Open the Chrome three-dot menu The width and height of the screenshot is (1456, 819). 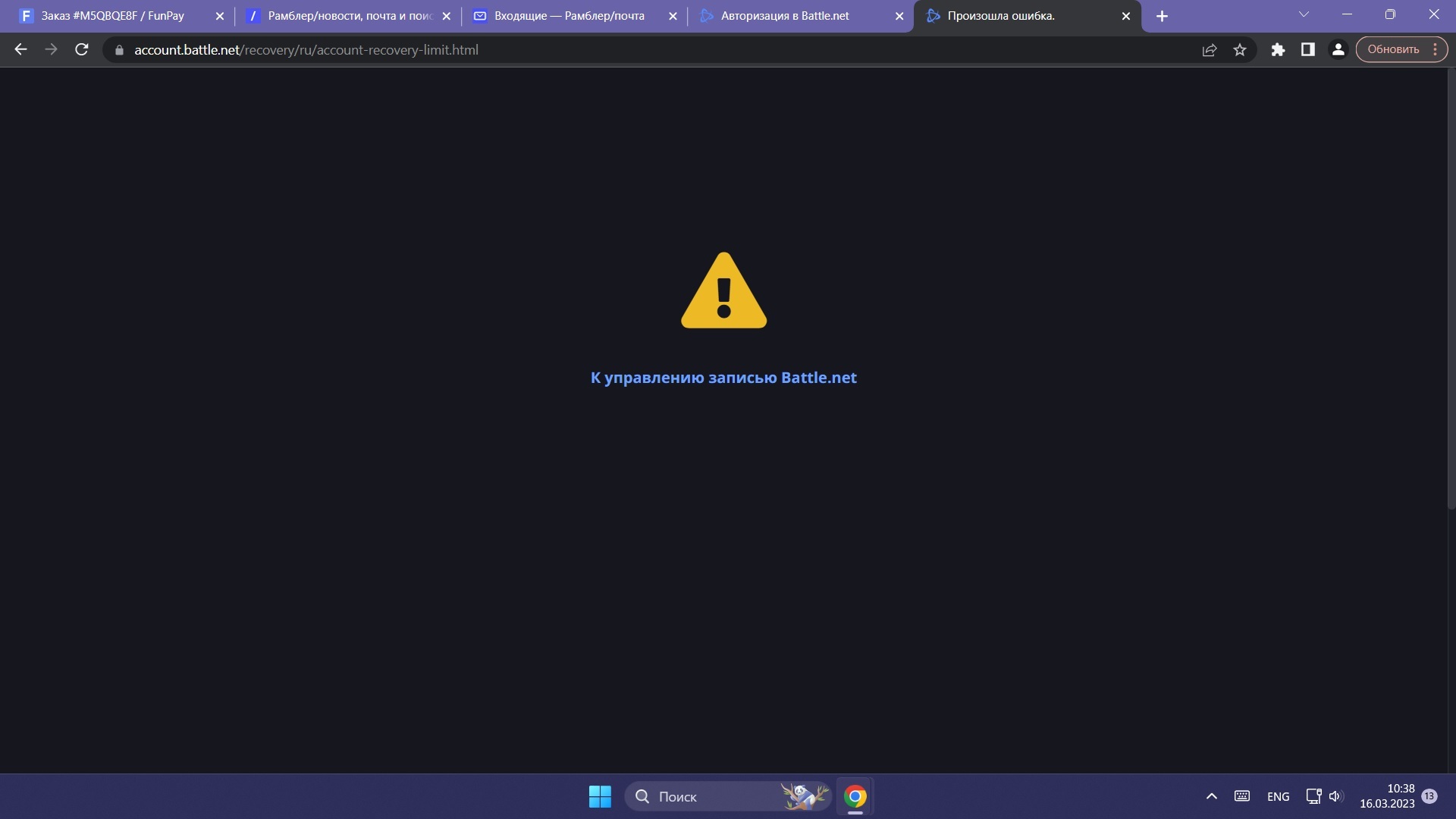coord(1436,49)
